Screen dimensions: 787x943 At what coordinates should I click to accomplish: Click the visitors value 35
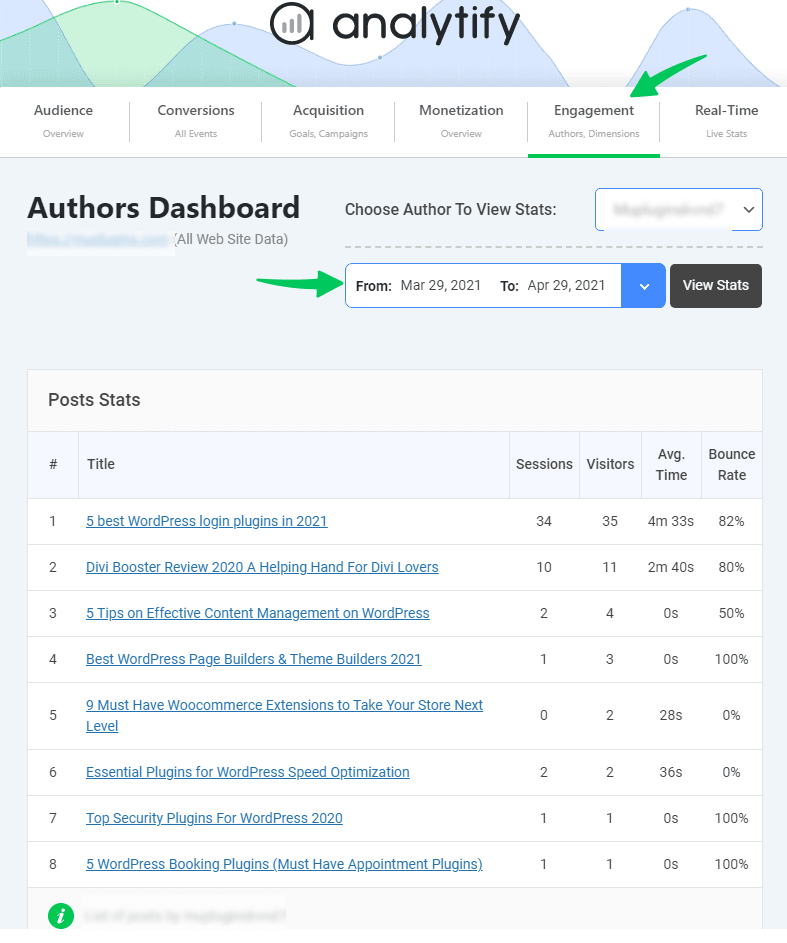coord(610,521)
